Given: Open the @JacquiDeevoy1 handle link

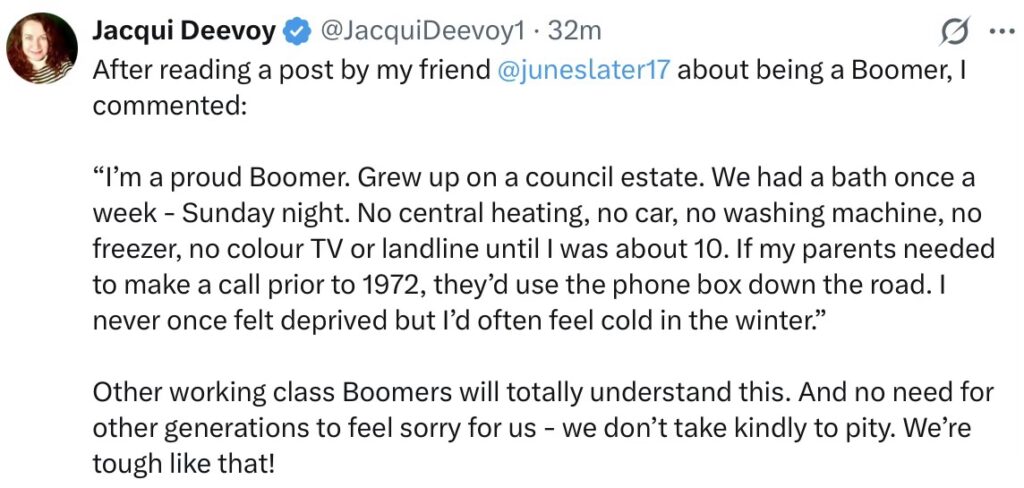Looking at the screenshot, I should pos(421,32).
